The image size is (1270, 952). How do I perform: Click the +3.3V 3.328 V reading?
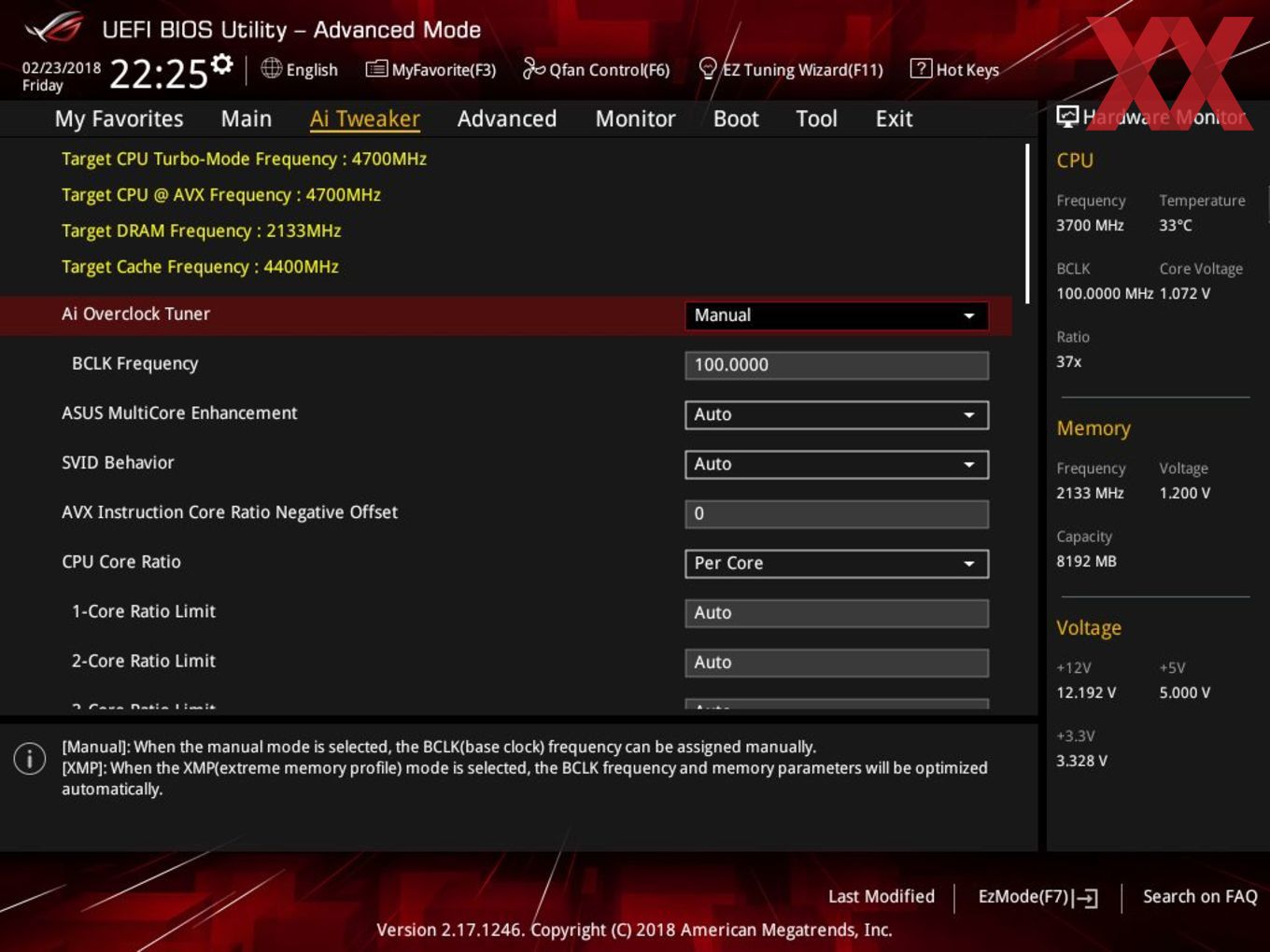pos(1081,761)
